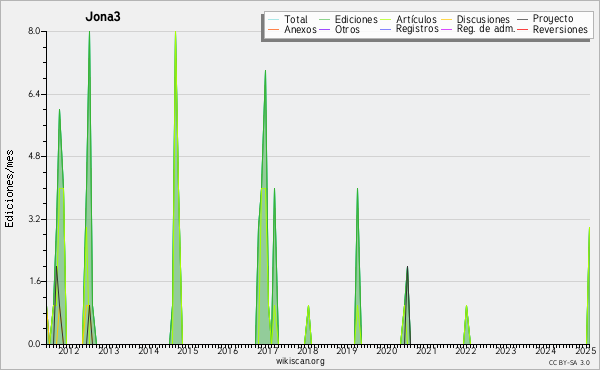
Task: Click the CC BY-SA 3.0 license text
Action: click(569, 362)
